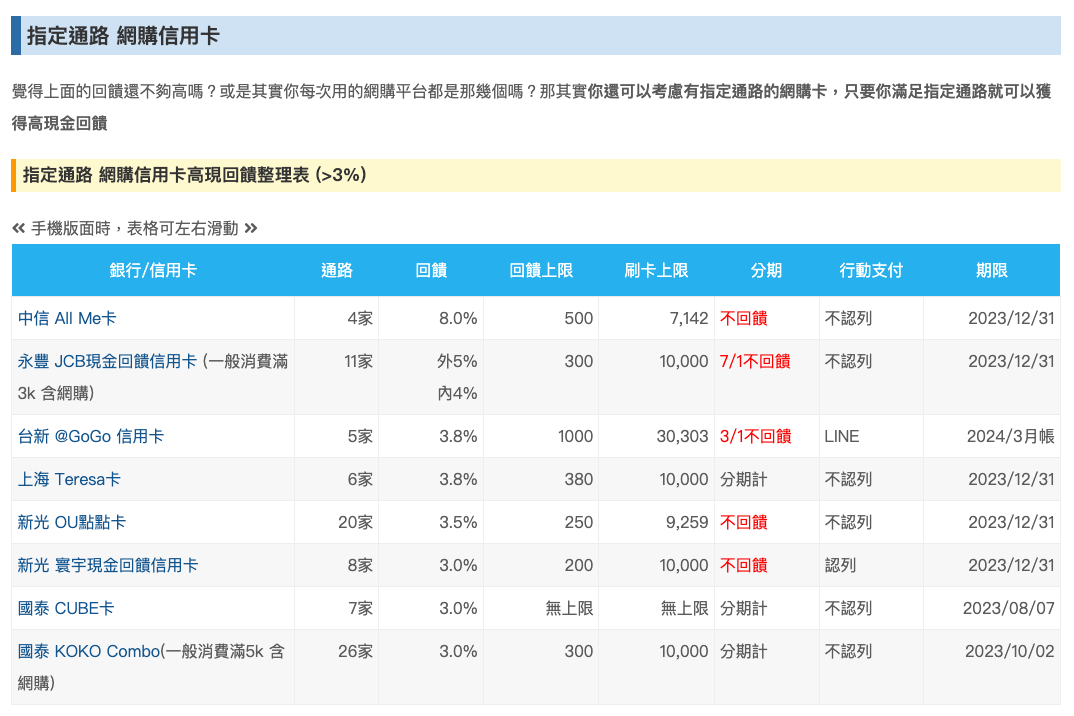Select the 380 rebate cap cell
The height and width of the screenshot is (716, 1074).
pos(541,480)
